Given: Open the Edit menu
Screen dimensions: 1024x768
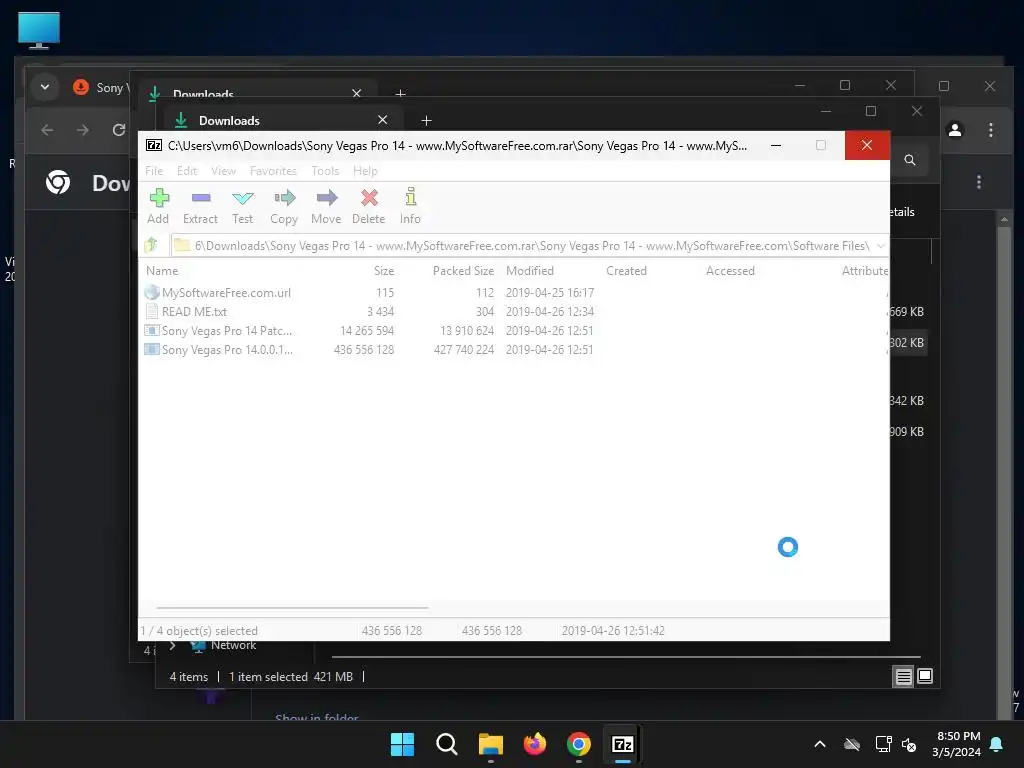Looking at the screenshot, I should tap(187, 171).
